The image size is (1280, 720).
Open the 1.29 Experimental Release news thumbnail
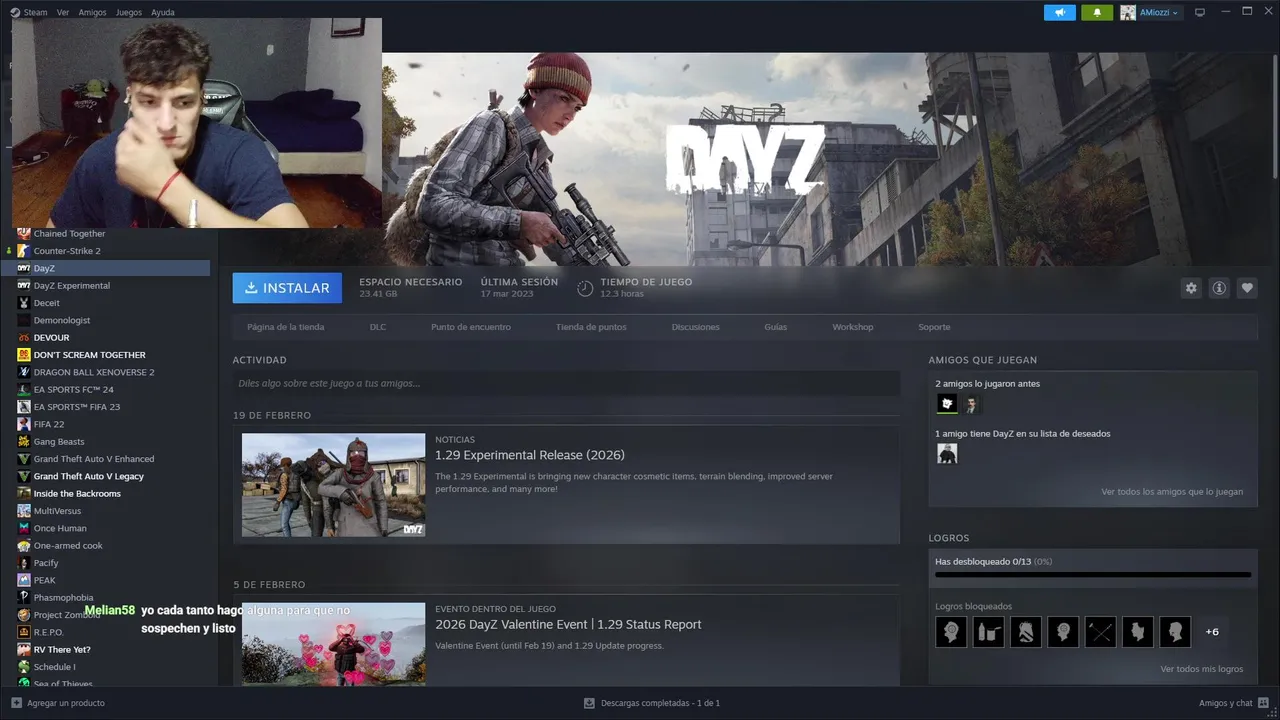pyautogui.click(x=333, y=485)
